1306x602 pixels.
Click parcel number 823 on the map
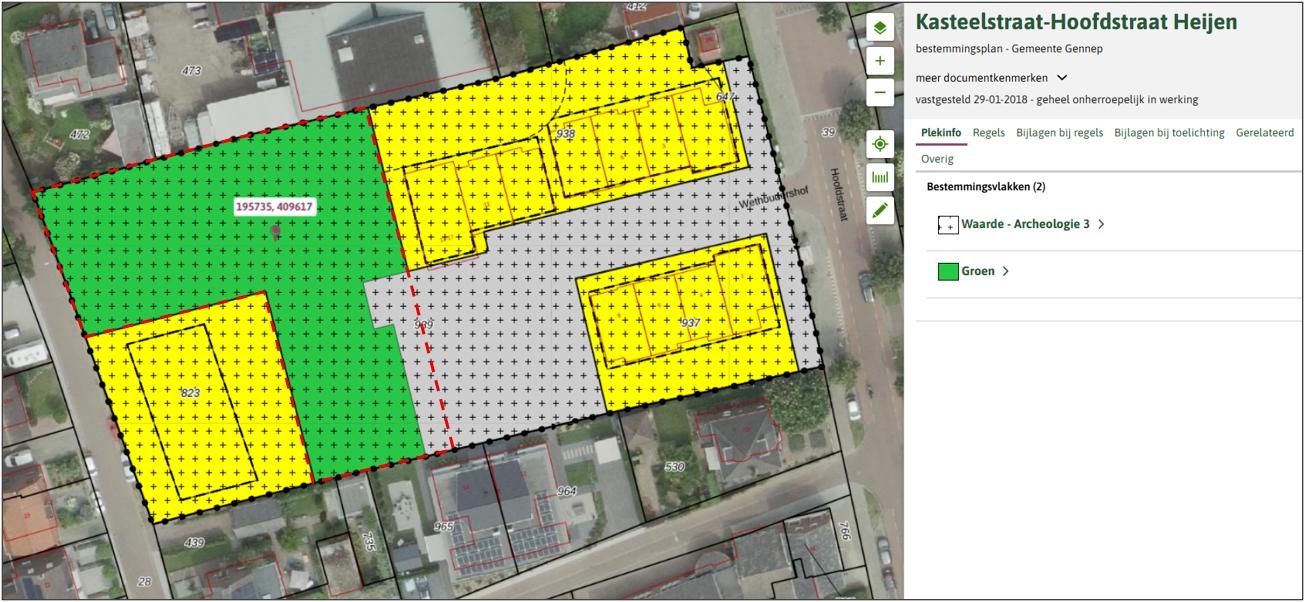pyautogui.click(x=190, y=393)
